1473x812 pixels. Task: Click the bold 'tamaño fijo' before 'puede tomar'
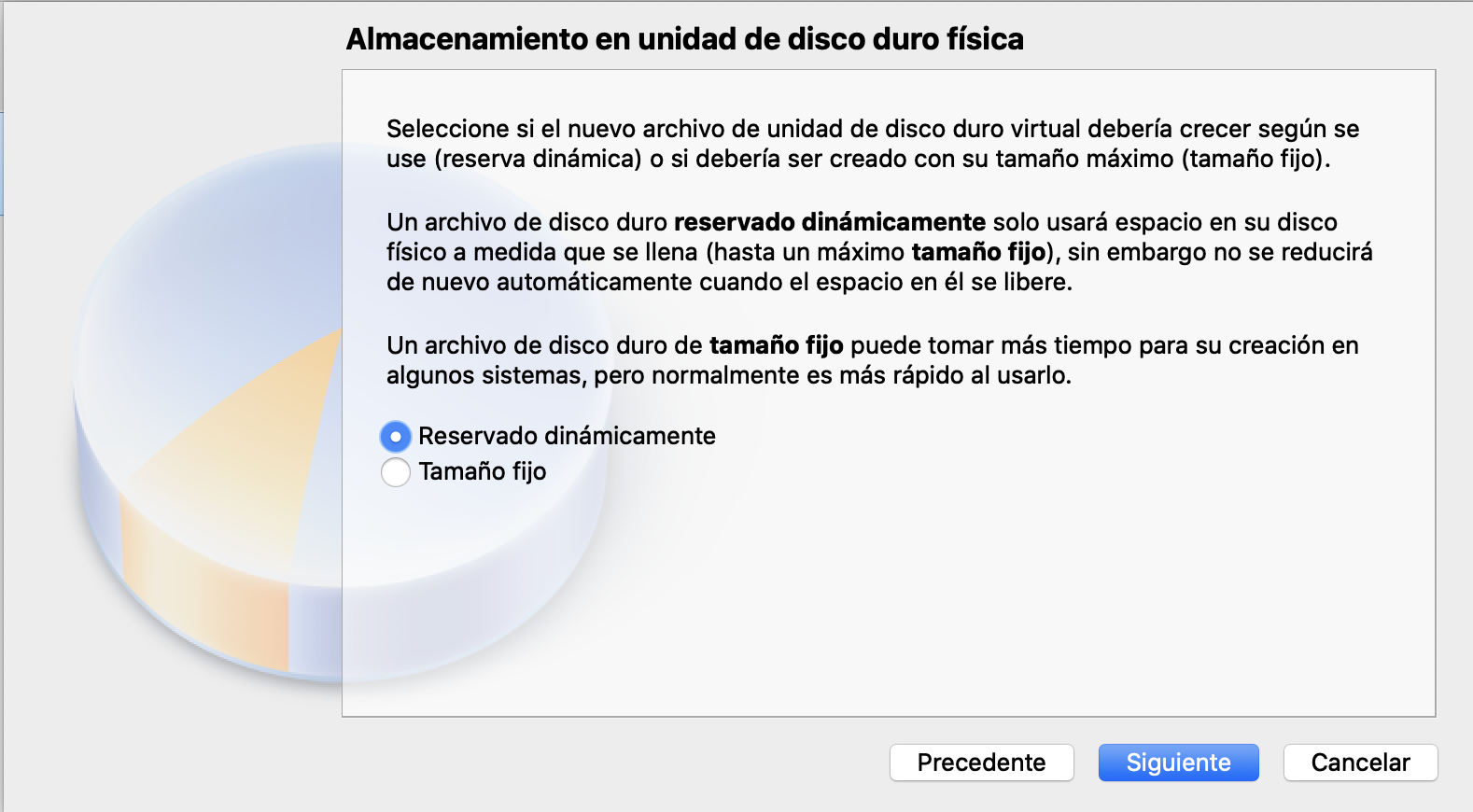pyautogui.click(x=777, y=345)
